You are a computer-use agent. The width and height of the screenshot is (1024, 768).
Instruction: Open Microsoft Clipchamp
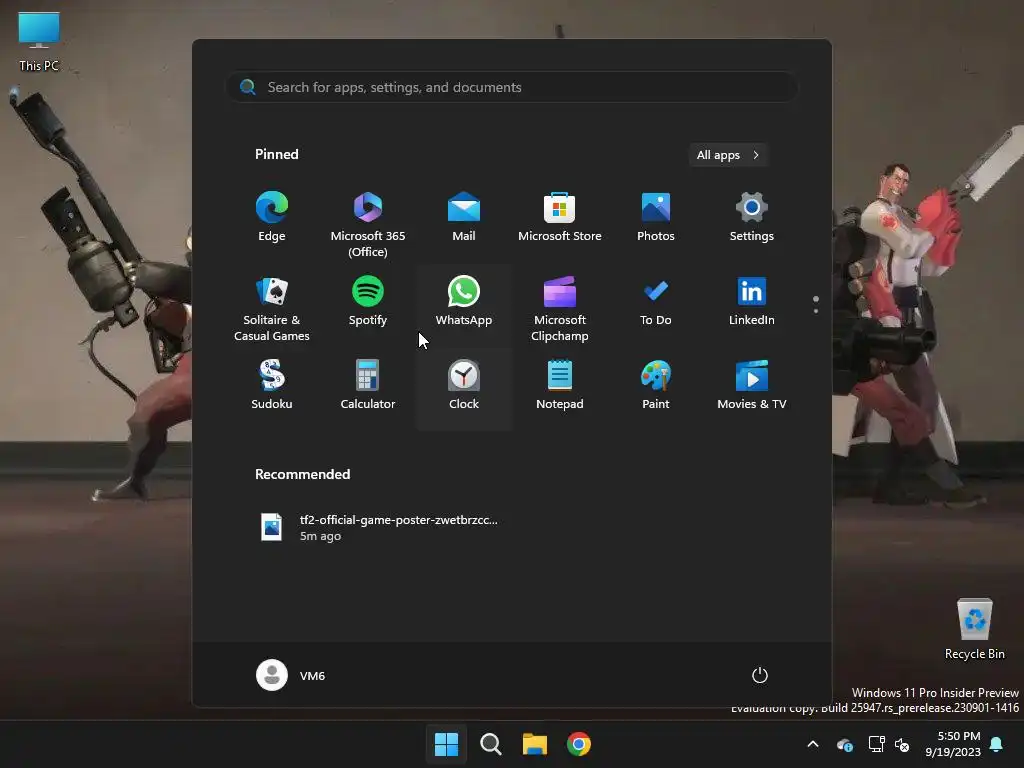coord(560,308)
